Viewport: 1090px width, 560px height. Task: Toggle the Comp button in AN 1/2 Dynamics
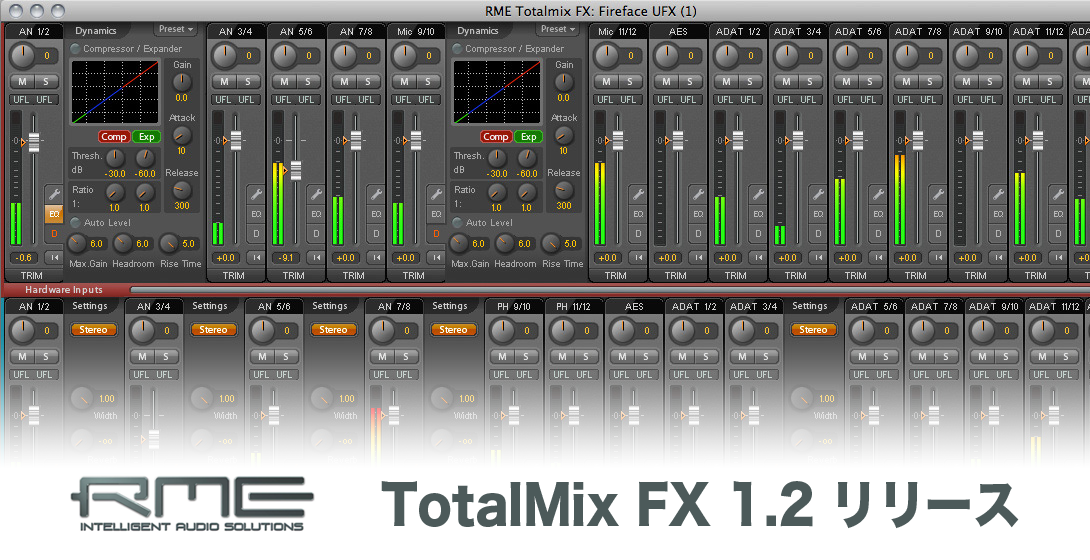(113, 137)
